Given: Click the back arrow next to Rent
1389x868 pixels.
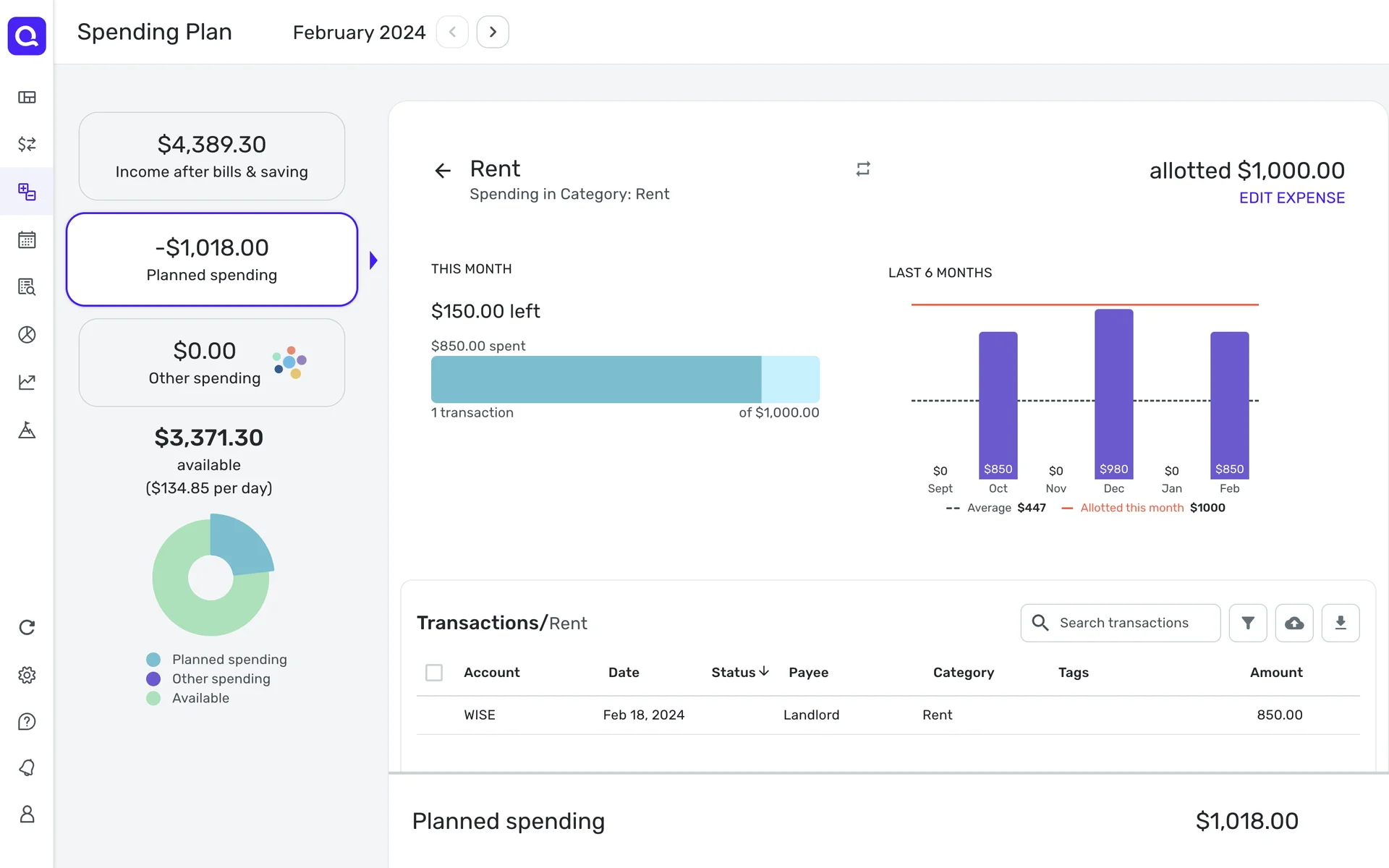Looking at the screenshot, I should pos(443,171).
